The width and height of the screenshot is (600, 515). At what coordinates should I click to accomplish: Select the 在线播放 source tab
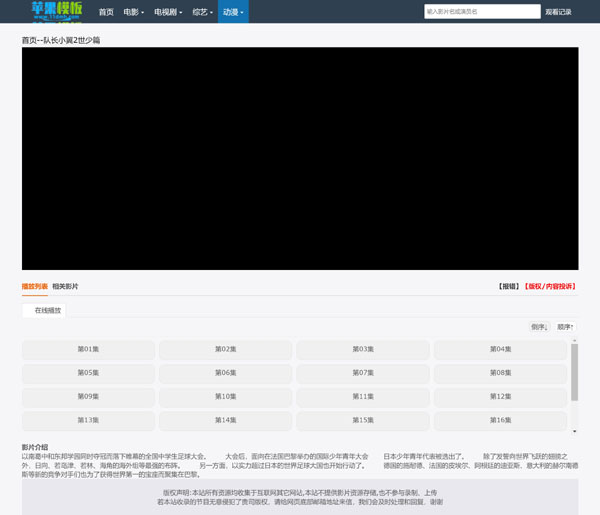pyautogui.click(x=48, y=311)
